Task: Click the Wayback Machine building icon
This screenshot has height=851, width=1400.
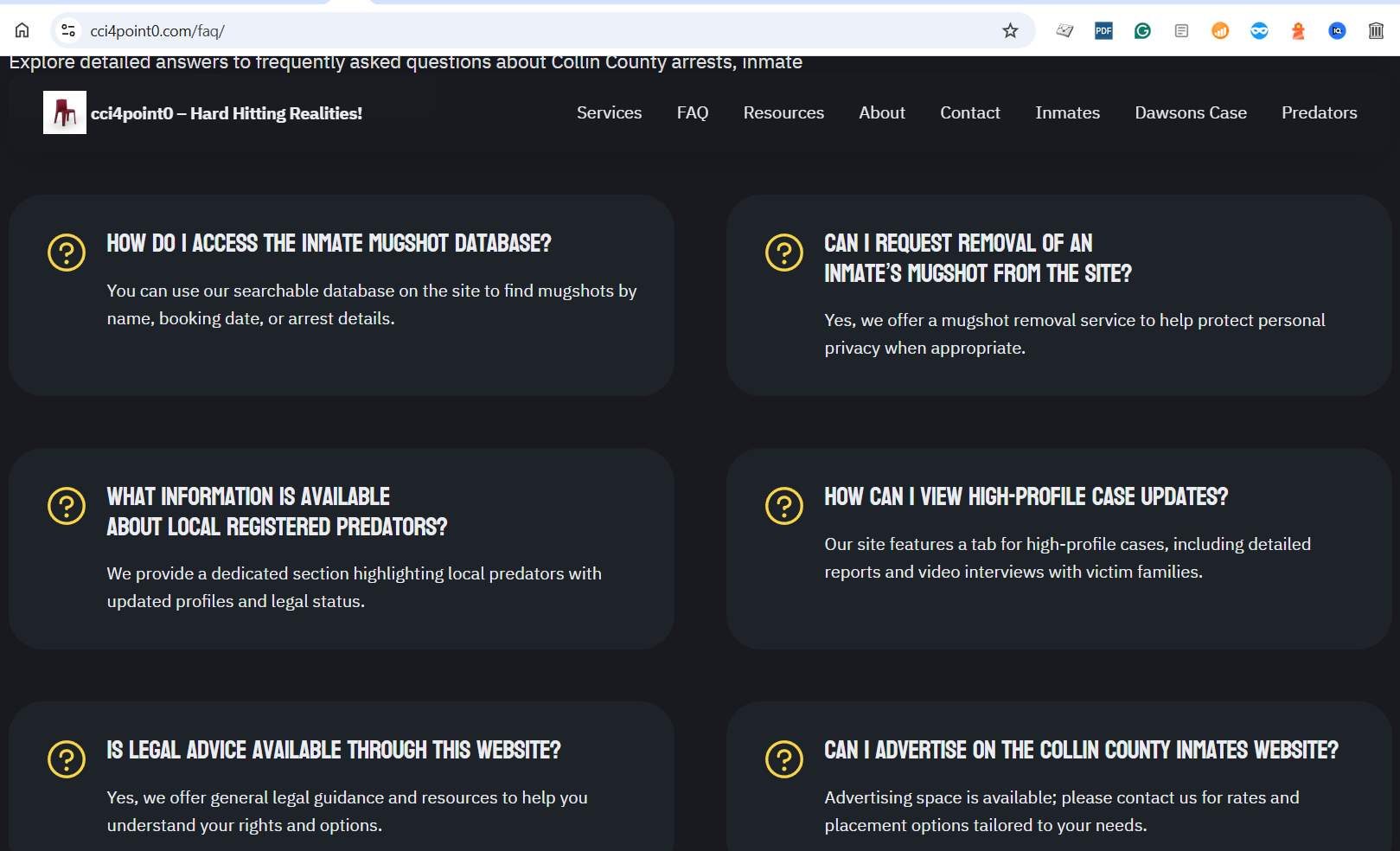Action: click(x=1376, y=31)
